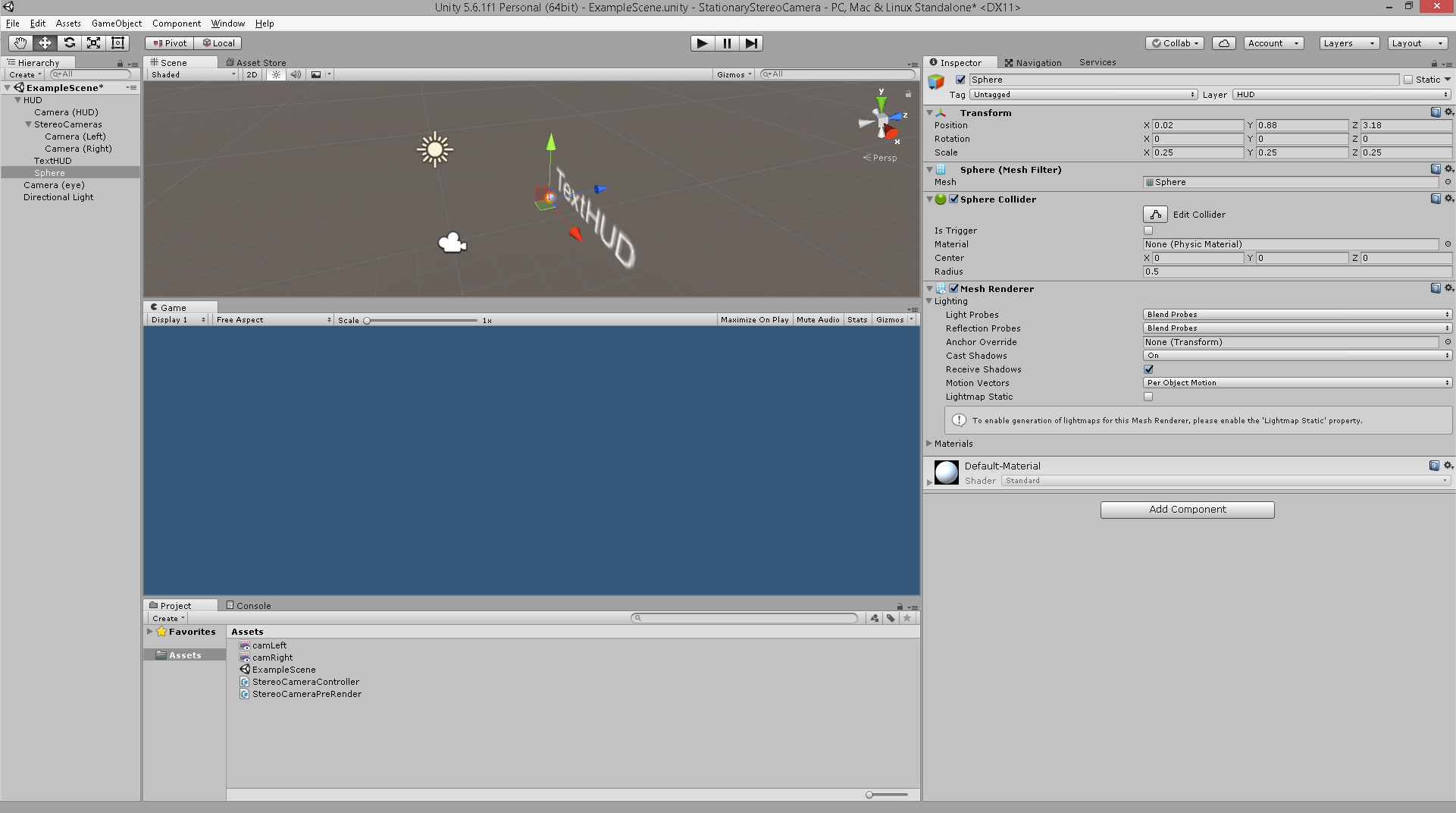Click the Edit Collider icon button
1456x813 pixels.
tap(1155, 215)
